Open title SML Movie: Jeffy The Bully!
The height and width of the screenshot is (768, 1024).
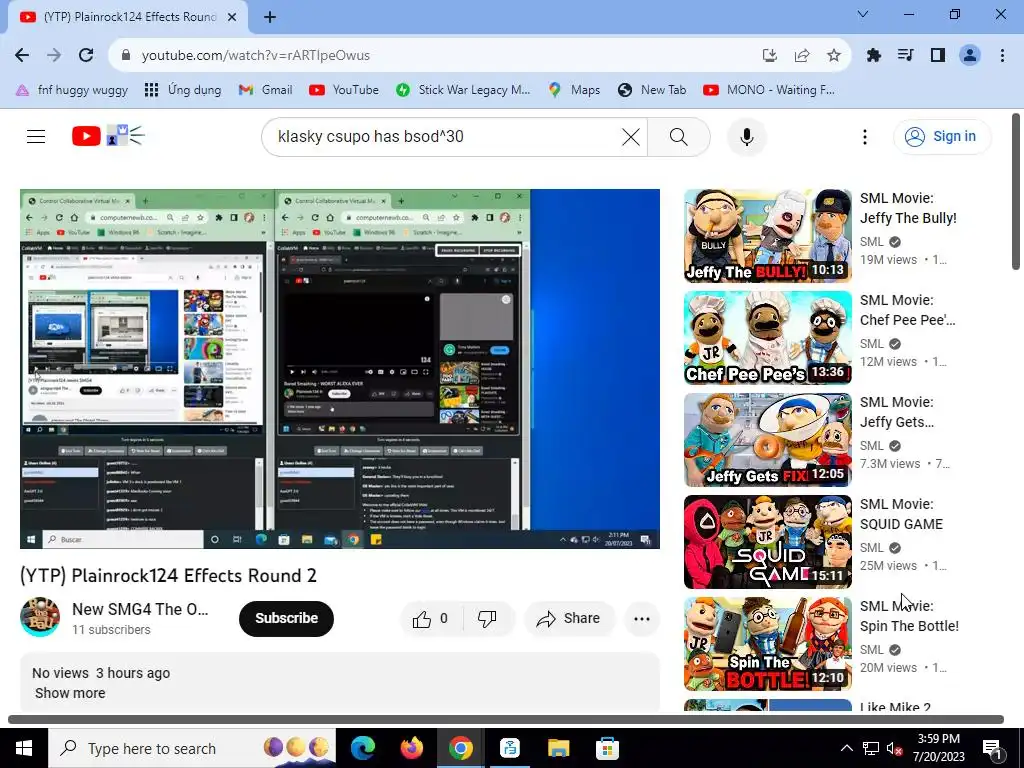click(908, 208)
